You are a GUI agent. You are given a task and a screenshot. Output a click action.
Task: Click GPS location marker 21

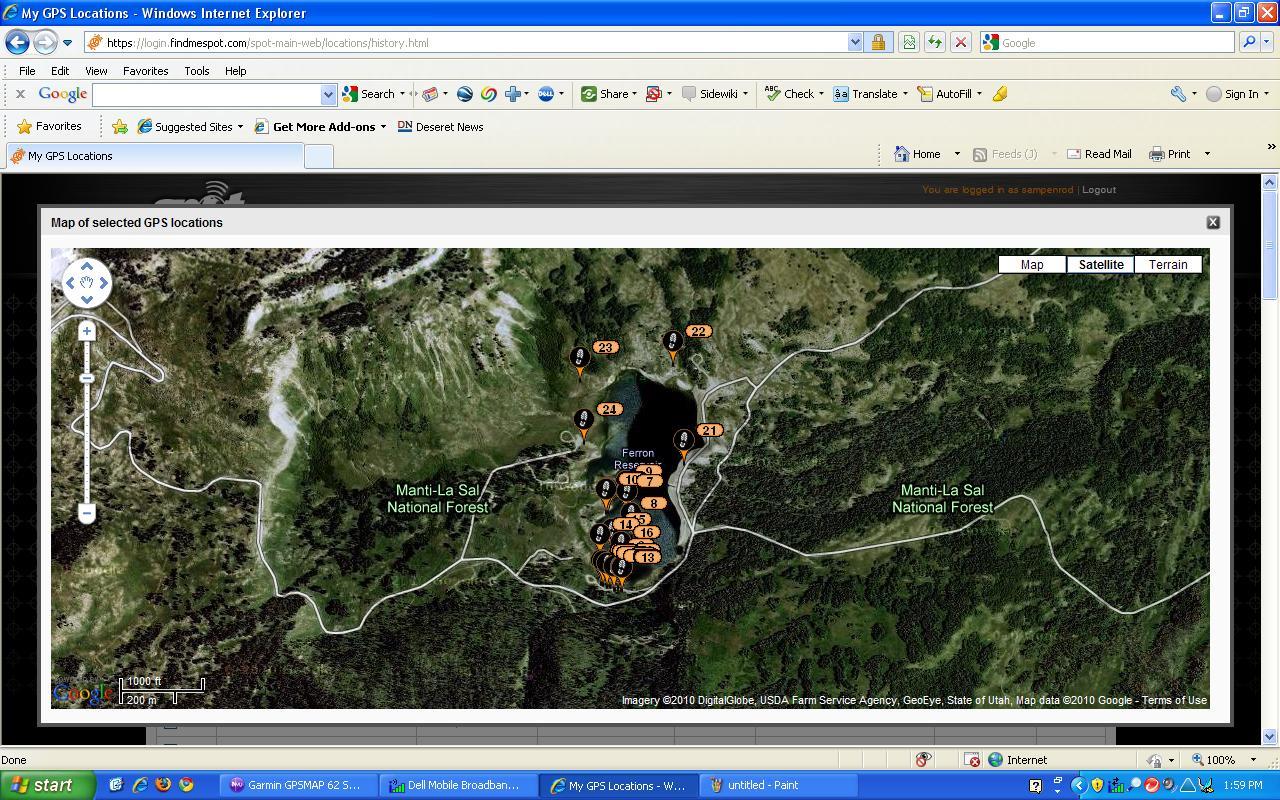click(684, 444)
